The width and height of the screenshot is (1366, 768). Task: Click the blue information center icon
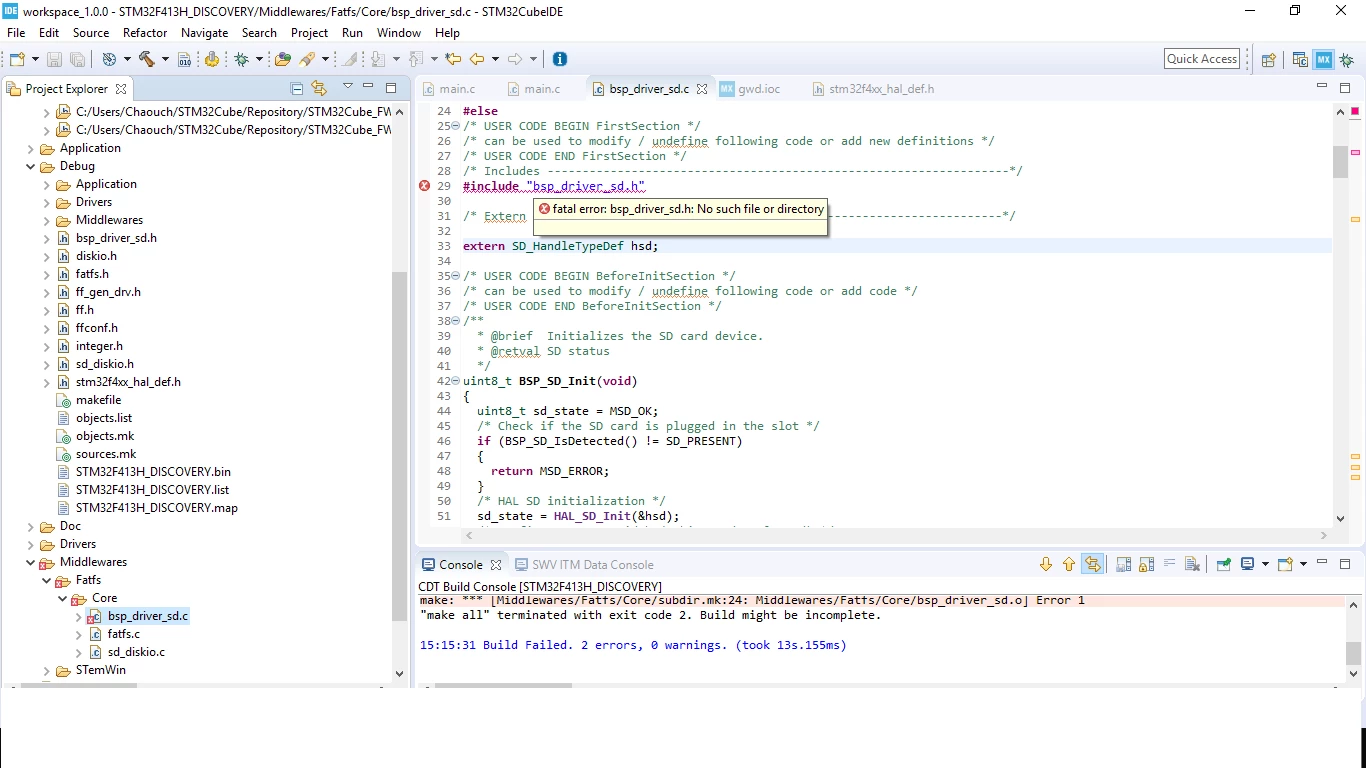tap(560, 59)
